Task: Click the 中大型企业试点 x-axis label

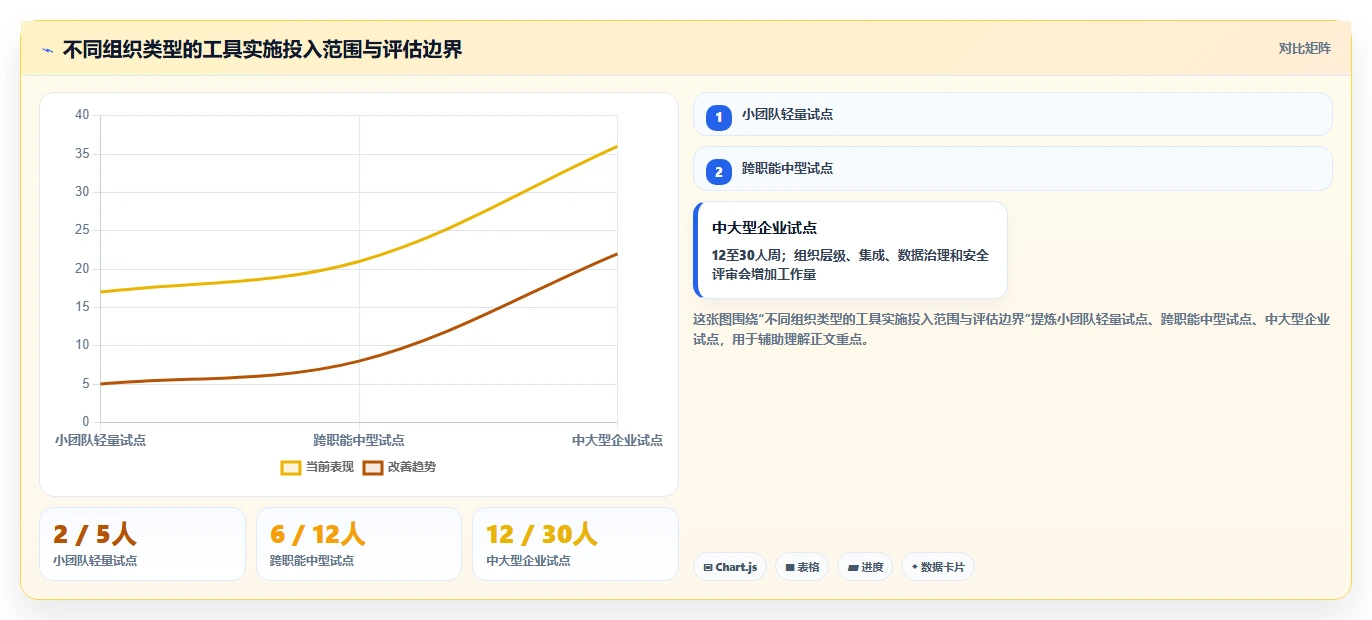Action: pos(617,440)
